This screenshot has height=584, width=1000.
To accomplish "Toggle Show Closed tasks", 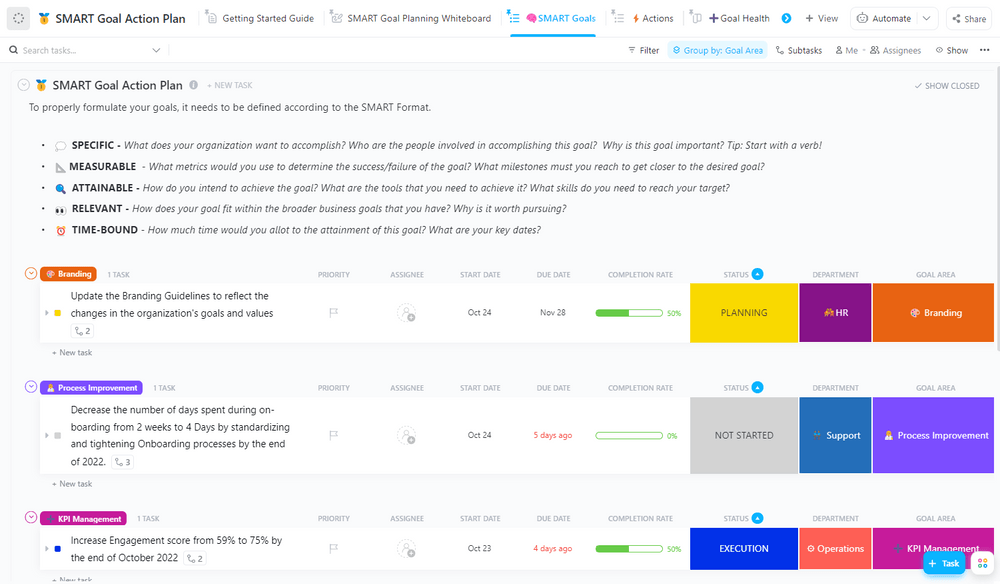I will coord(947,86).
